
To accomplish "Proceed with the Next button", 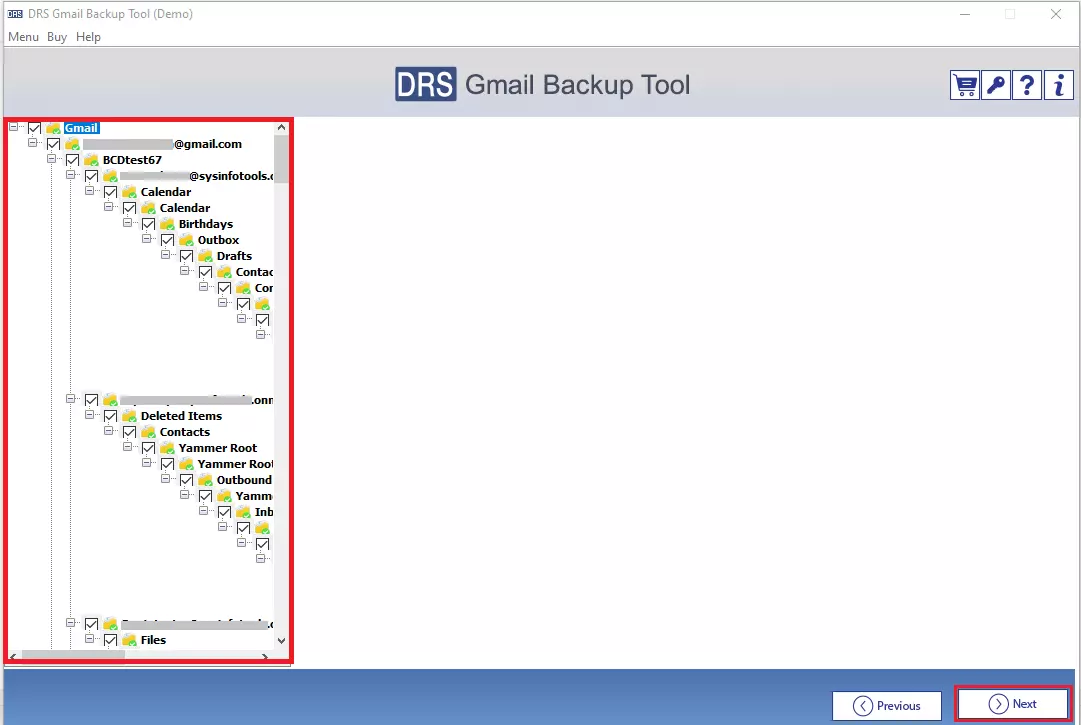I will (1013, 704).
